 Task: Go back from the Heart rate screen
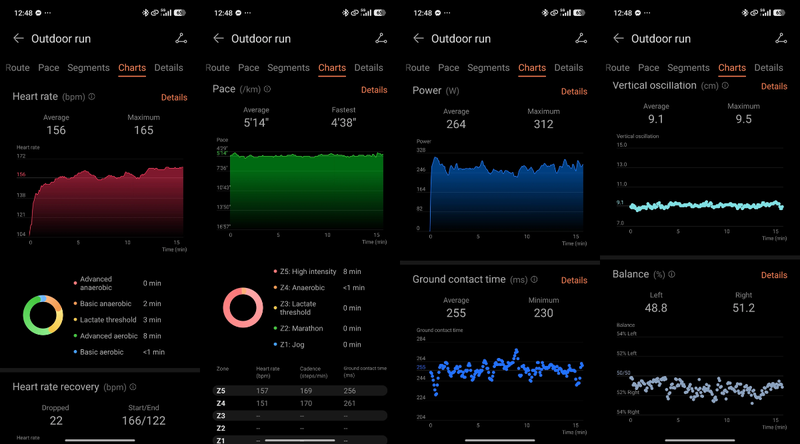(x=18, y=38)
